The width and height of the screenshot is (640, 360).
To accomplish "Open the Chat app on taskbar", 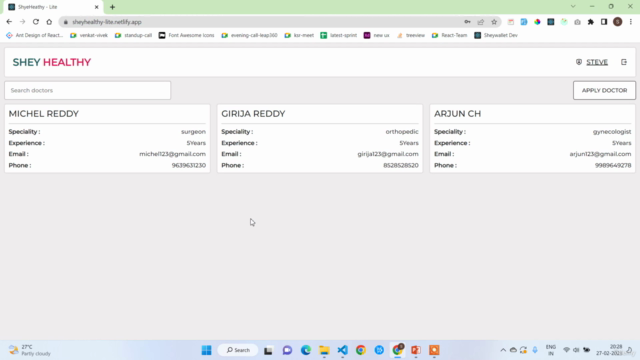I will 287,350.
